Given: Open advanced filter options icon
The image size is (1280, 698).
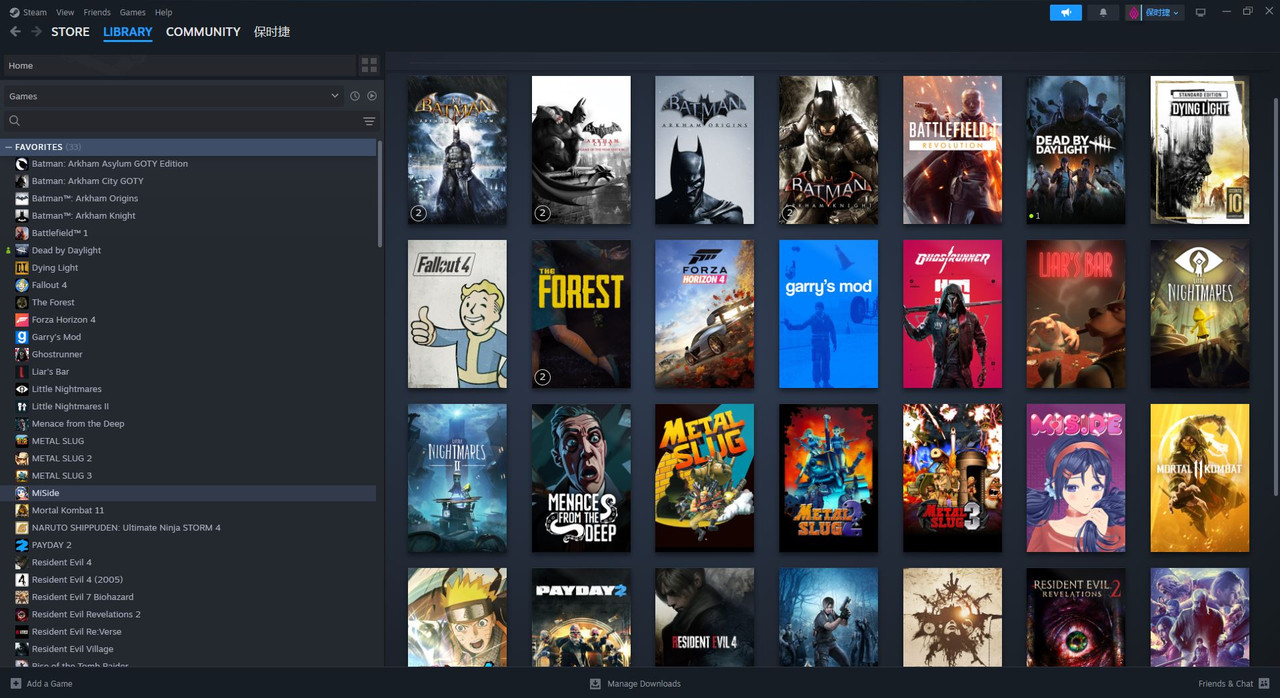Looking at the screenshot, I should click(x=369, y=121).
